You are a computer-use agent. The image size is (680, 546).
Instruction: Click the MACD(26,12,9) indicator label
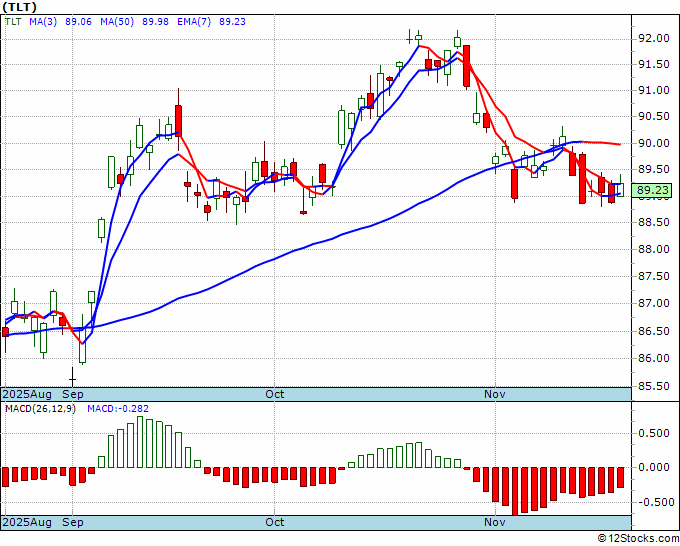40,409
